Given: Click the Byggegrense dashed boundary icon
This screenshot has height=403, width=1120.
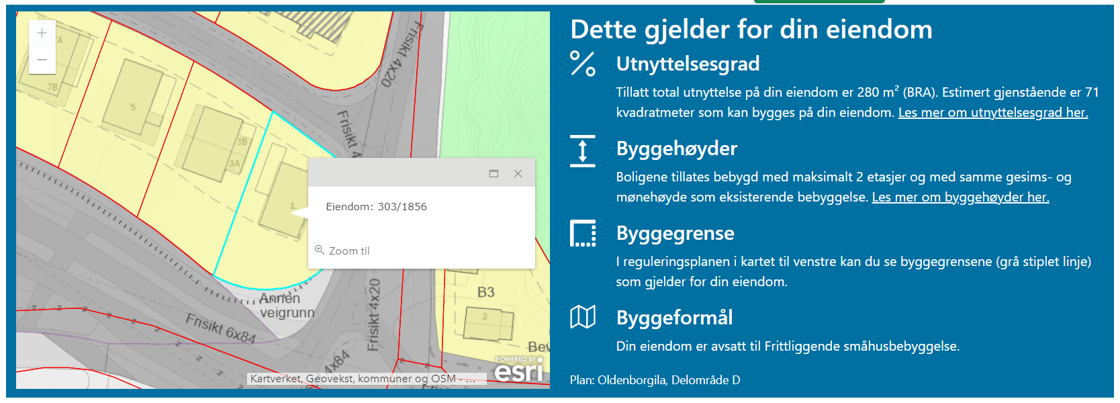Looking at the screenshot, I should tap(582, 234).
